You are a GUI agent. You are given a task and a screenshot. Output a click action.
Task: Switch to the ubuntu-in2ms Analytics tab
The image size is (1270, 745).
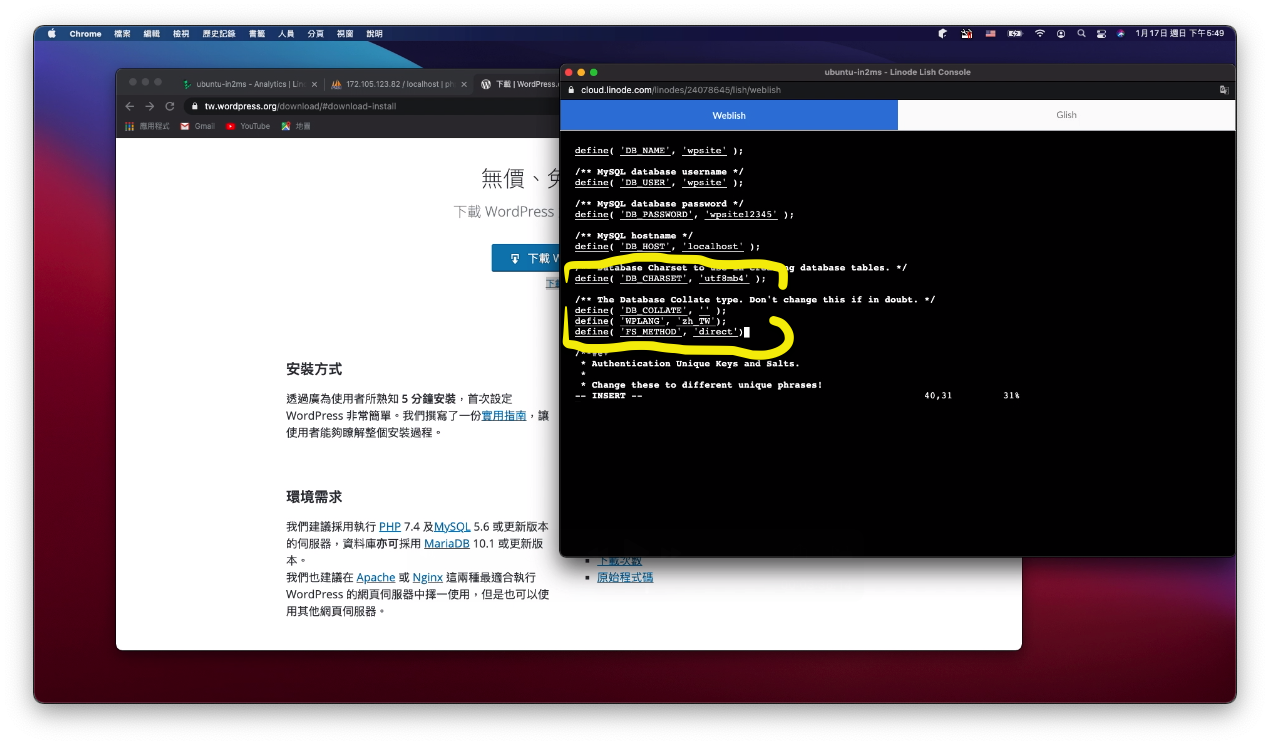[251, 84]
